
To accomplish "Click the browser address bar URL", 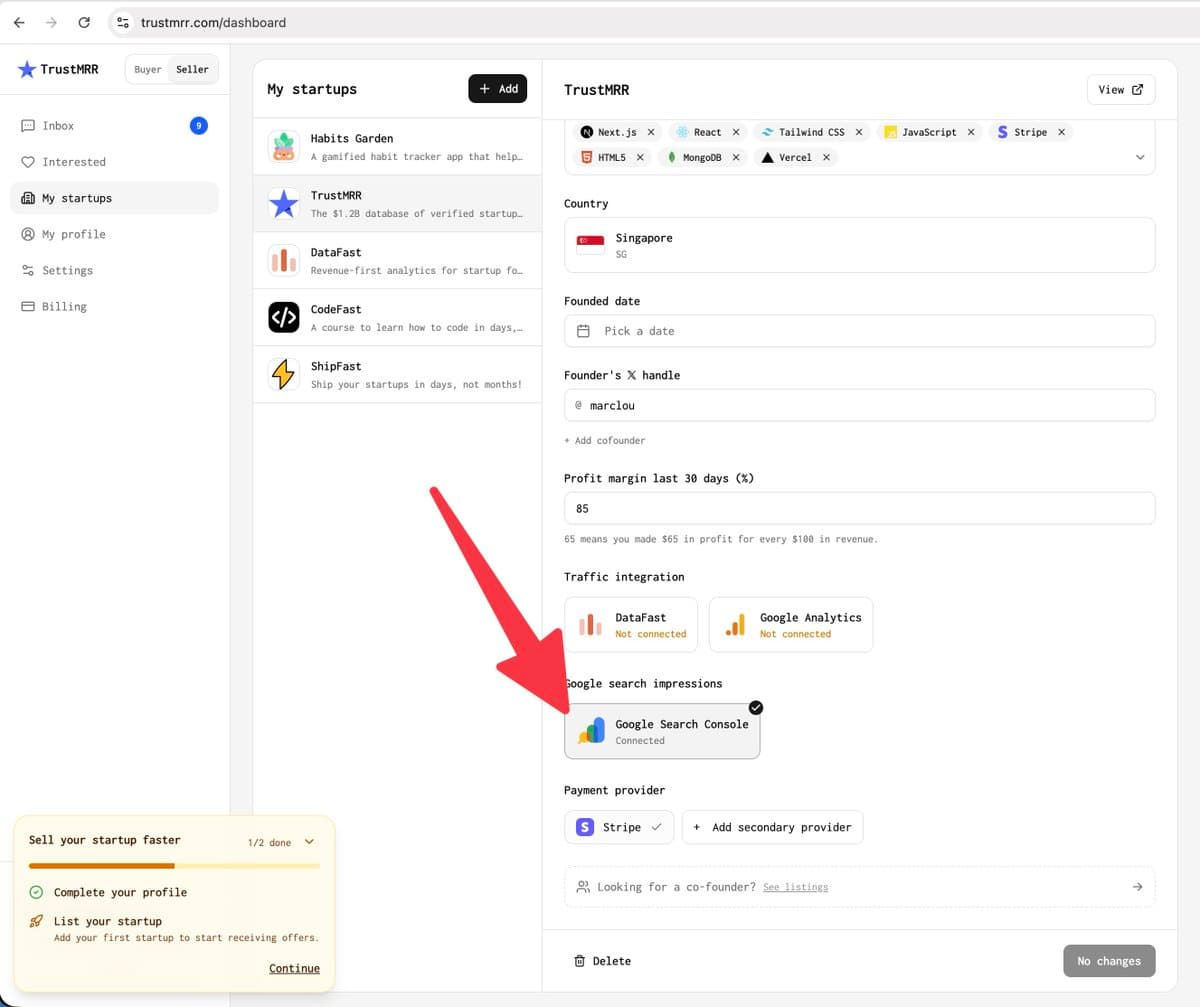I will point(214,22).
